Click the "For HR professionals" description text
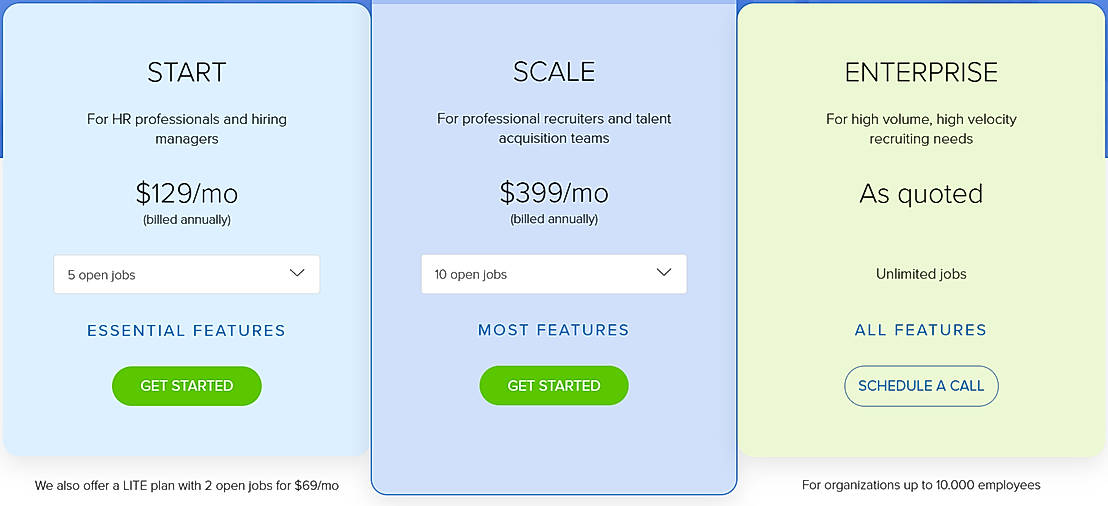Viewport: 1108px width, 506px height. coord(186,129)
